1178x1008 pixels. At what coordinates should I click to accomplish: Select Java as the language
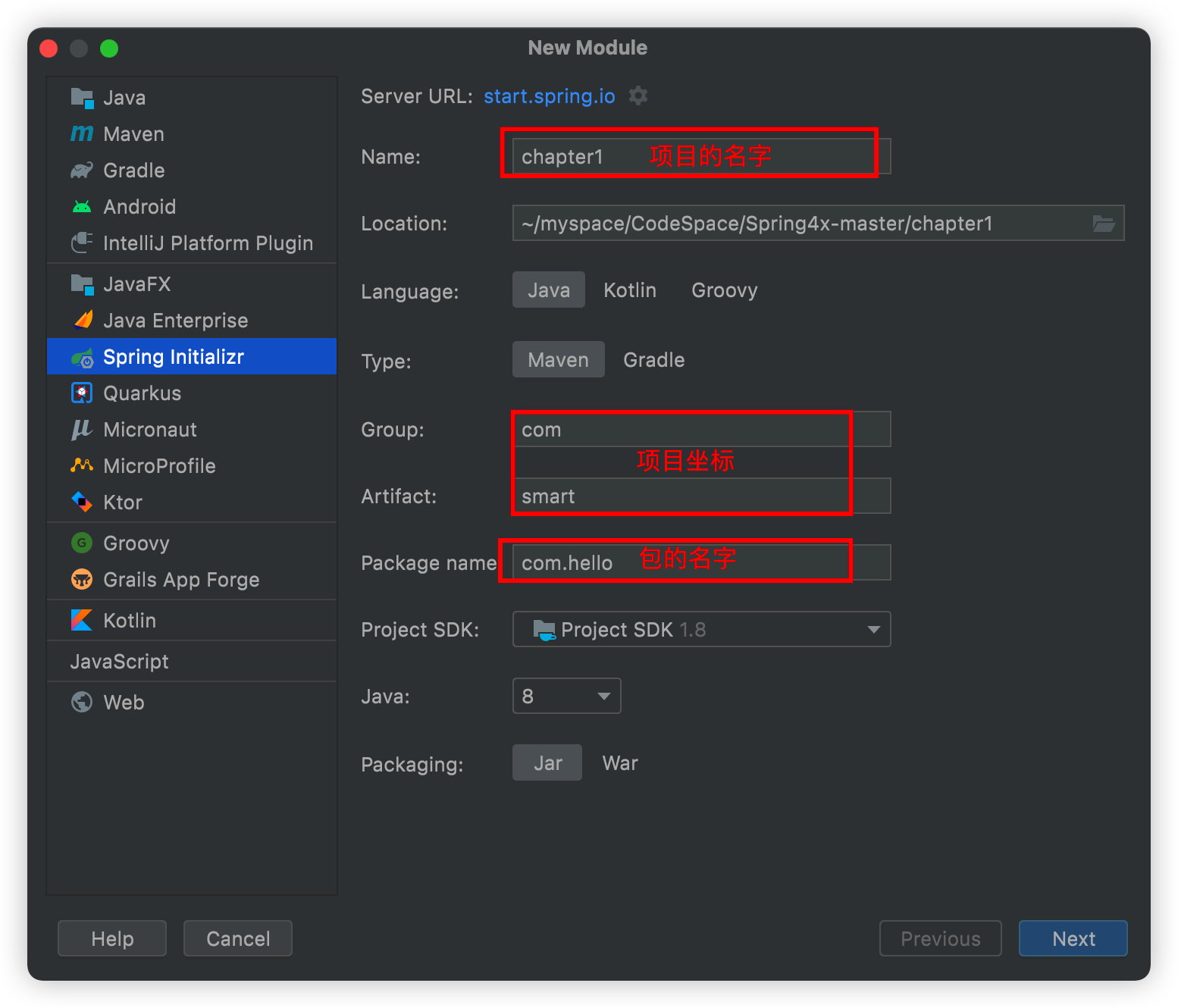click(549, 290)
